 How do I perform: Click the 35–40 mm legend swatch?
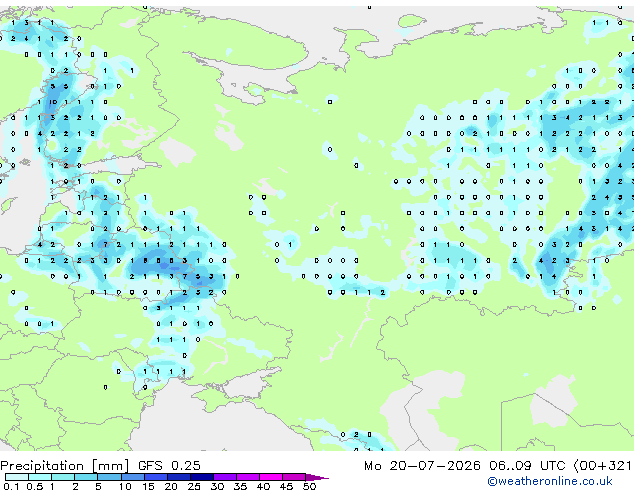click(x=248, y=477)
